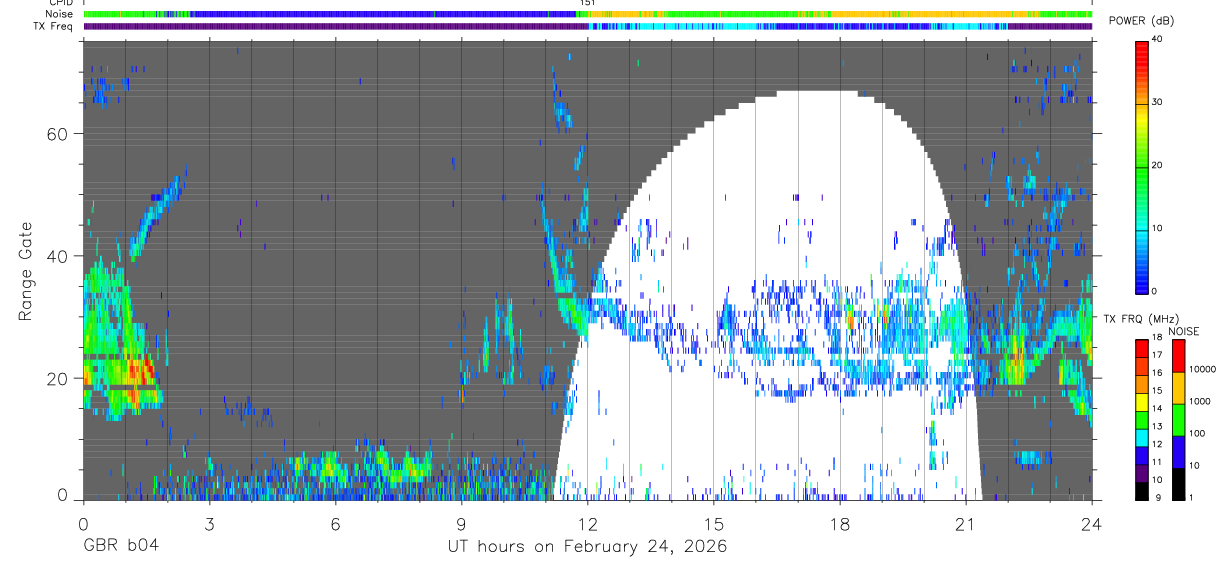Screen dimensions: 1228x567
Task: Click the TX FRQ (MHz) legend title
Action: click(1141, 318)
